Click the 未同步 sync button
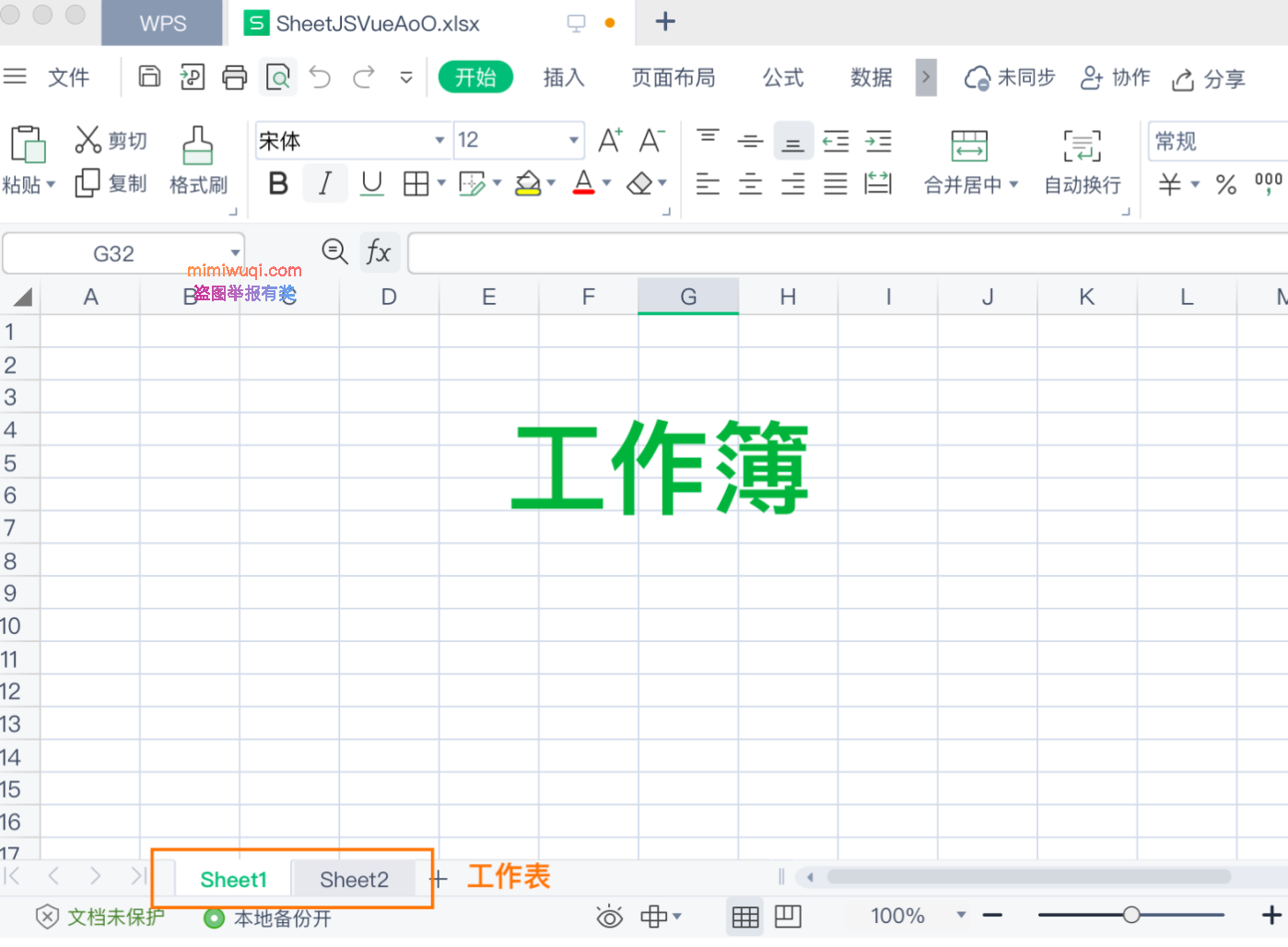Viewport: 1288px width, 947px height. 1010,78
